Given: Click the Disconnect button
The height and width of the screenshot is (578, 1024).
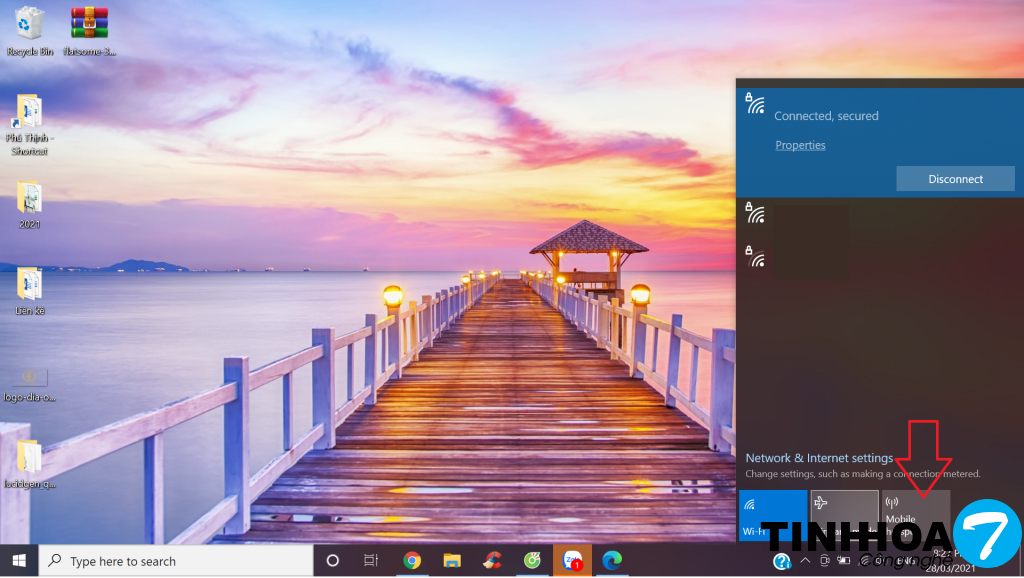Looking at the screenshot, I should pyautogui.click(x=955, y=179).
